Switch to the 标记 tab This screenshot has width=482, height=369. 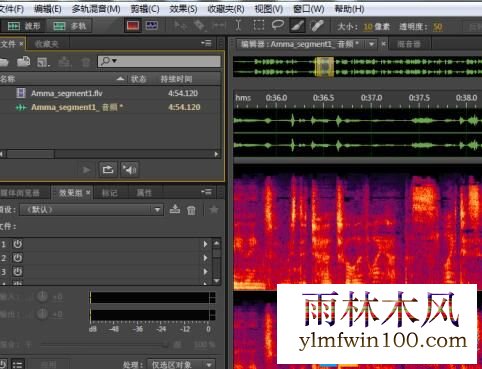[109, 193]
